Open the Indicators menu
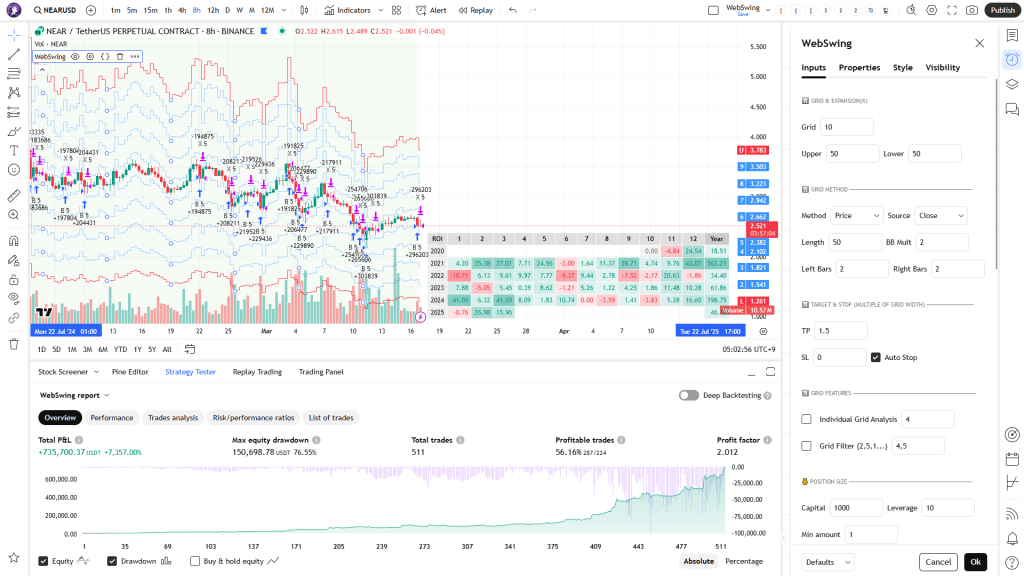The width and height of the screenshot is (1024, 576). coord(347,10)
